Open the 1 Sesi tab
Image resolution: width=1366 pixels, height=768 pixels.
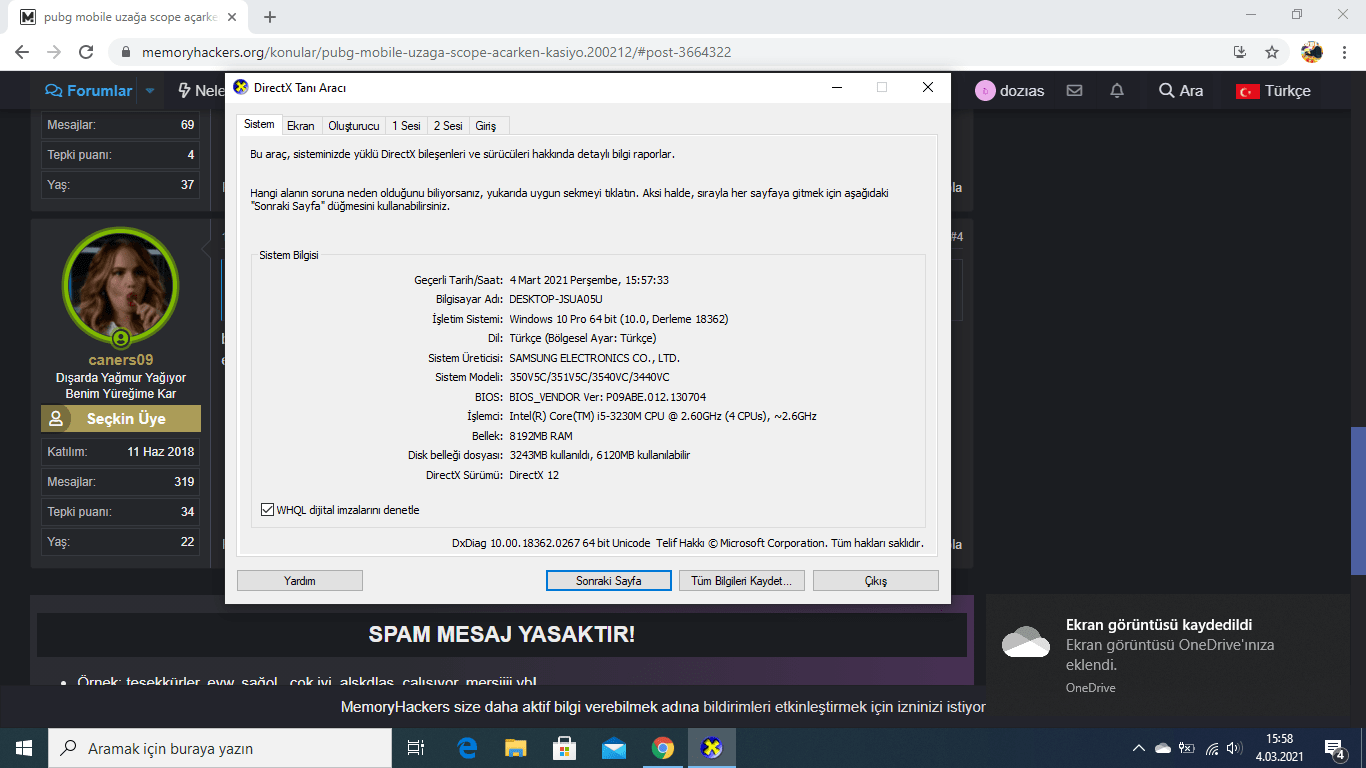tap(406, 126)
